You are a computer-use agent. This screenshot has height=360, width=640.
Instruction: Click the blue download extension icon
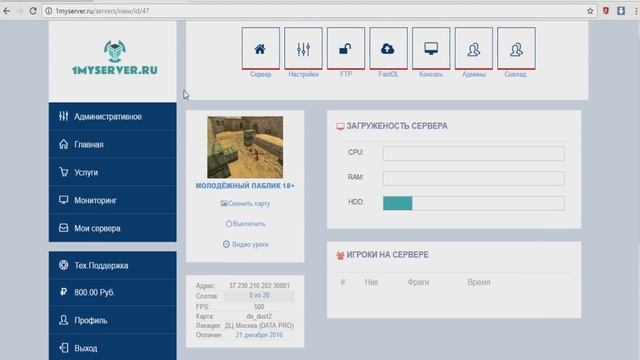[x=621, y=11]
